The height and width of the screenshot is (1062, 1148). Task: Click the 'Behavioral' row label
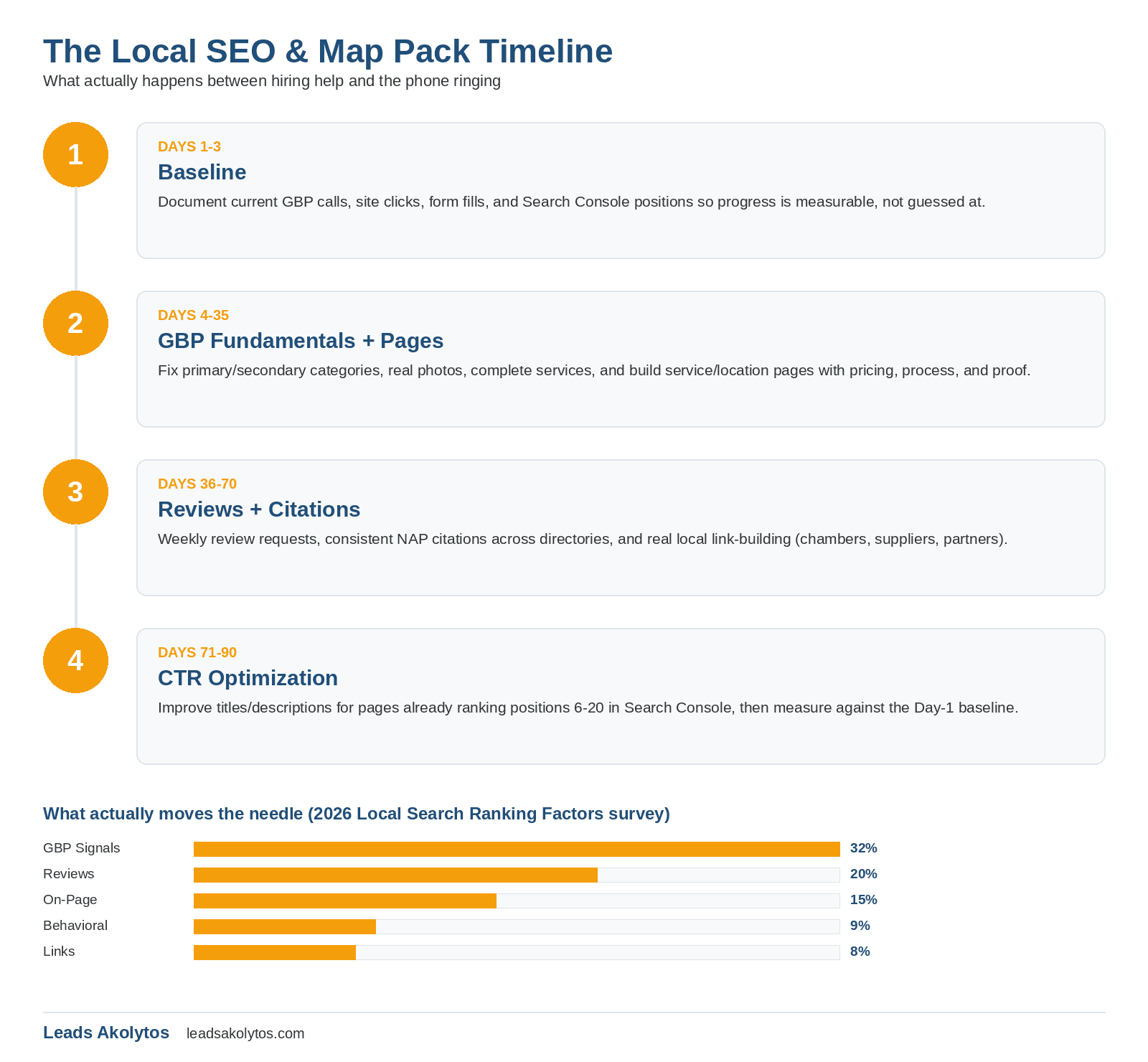point(75,926)
